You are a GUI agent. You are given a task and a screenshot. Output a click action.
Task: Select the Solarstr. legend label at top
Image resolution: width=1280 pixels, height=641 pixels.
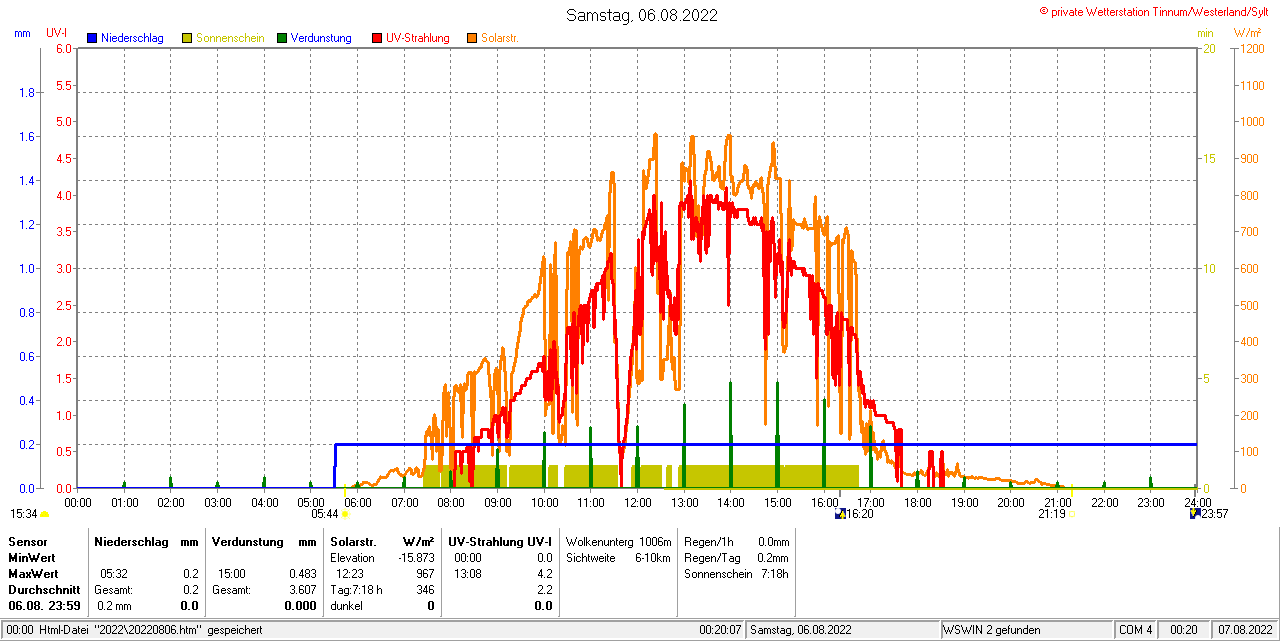click(x=500, y=38)
